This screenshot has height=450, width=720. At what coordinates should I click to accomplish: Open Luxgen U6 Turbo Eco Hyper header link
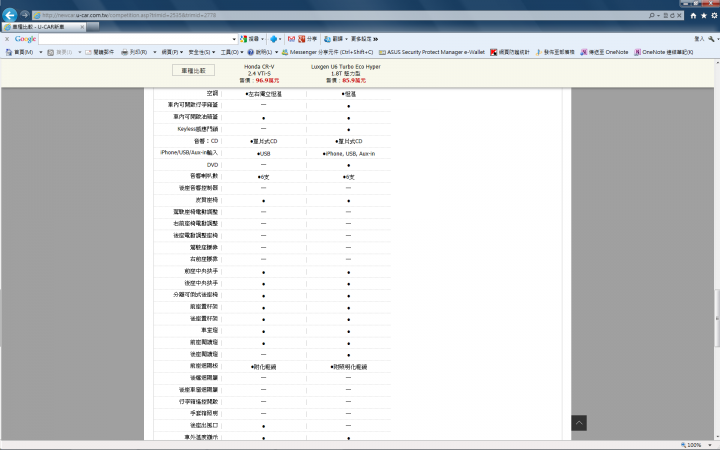346,70
